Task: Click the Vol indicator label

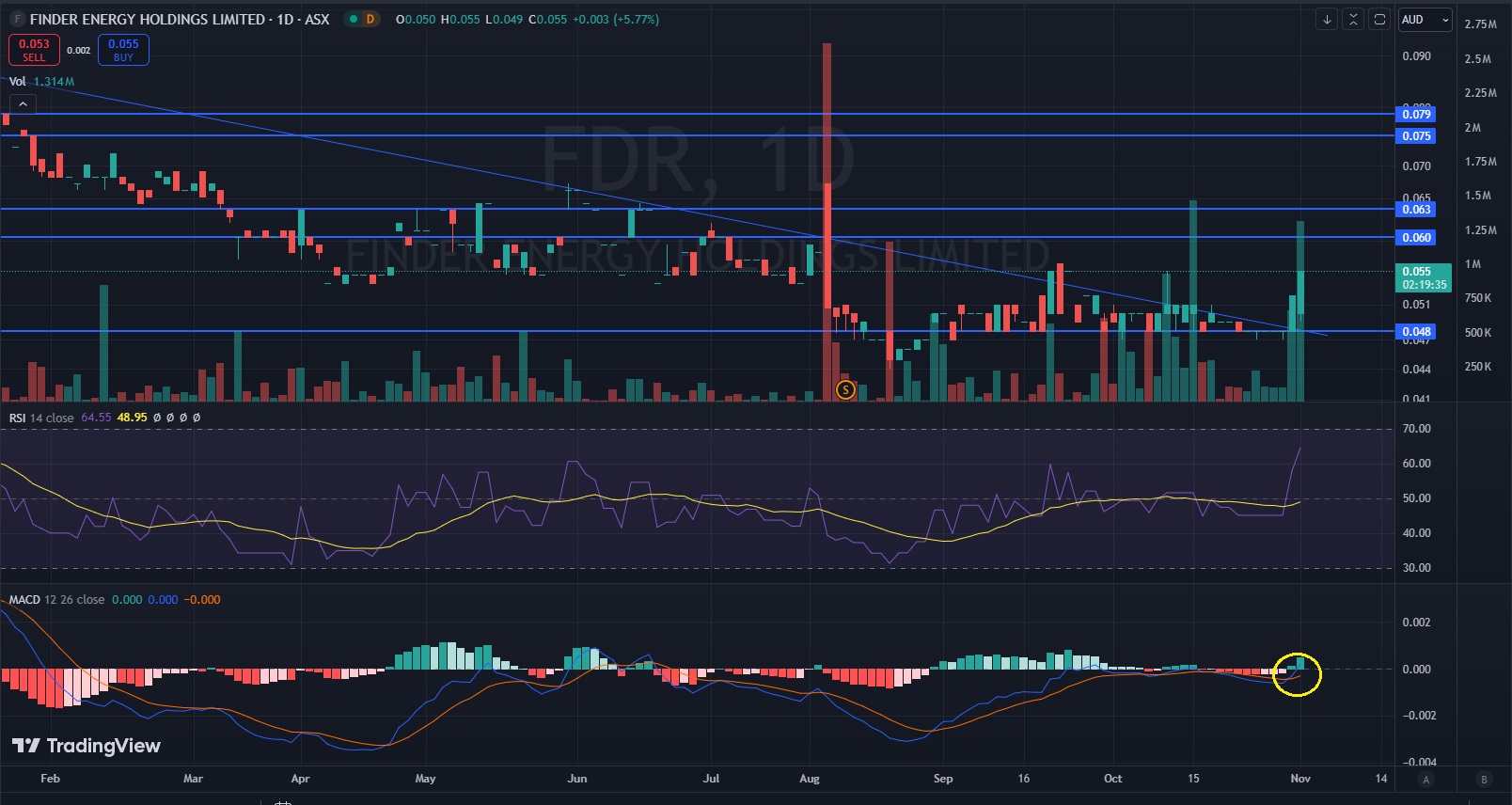Action: (18, 82)
